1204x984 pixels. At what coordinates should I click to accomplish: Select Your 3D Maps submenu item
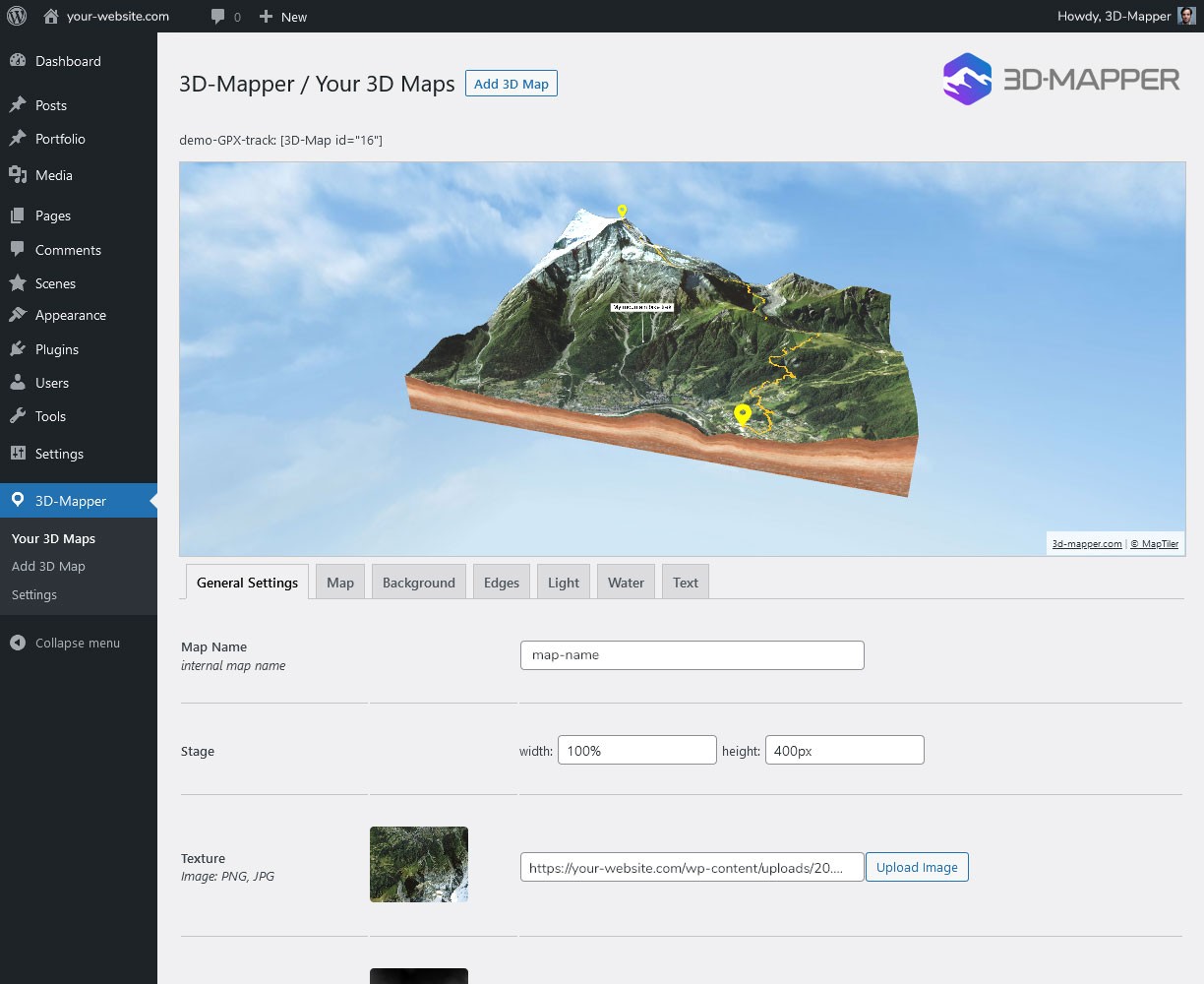(x=53, y=538)
